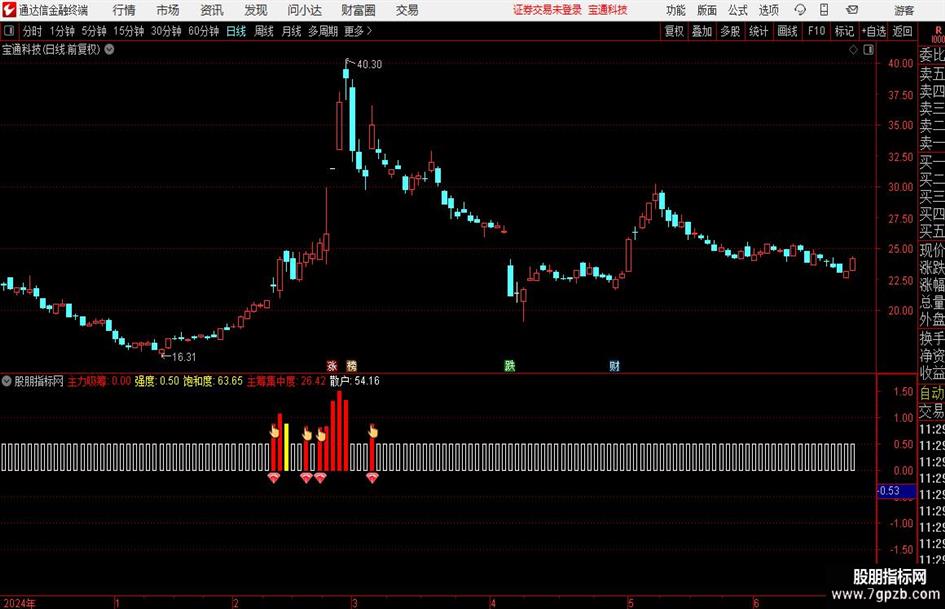Select the 日线 daily period

click(x=236, y=31)
